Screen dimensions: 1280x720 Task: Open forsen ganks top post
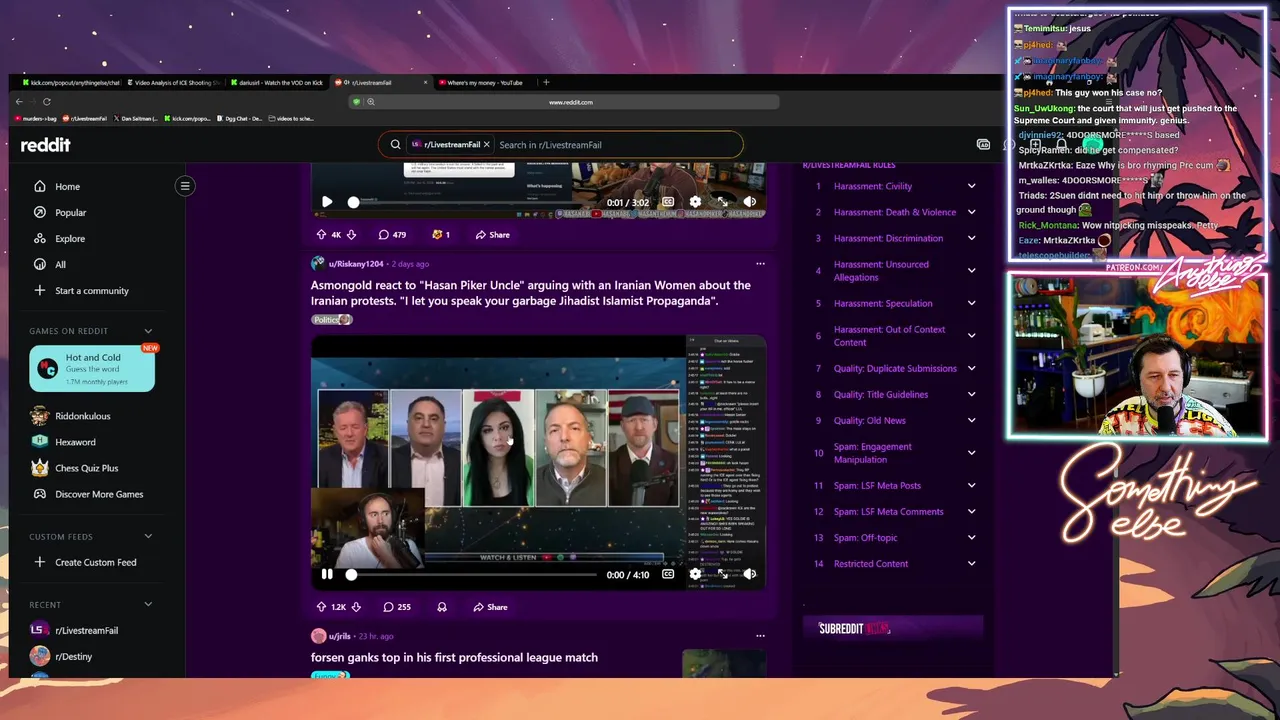pyautogui.click(x=454, y=658)
